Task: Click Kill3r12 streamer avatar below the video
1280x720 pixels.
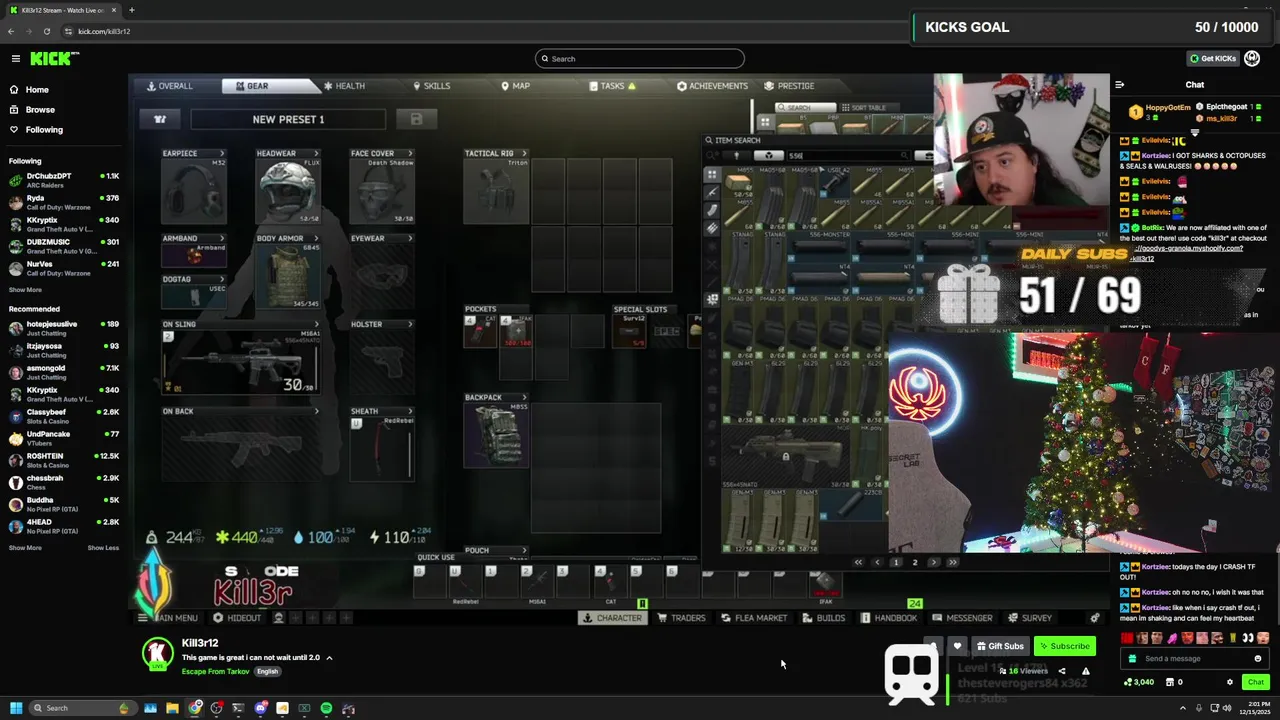Action: [157, 655]
